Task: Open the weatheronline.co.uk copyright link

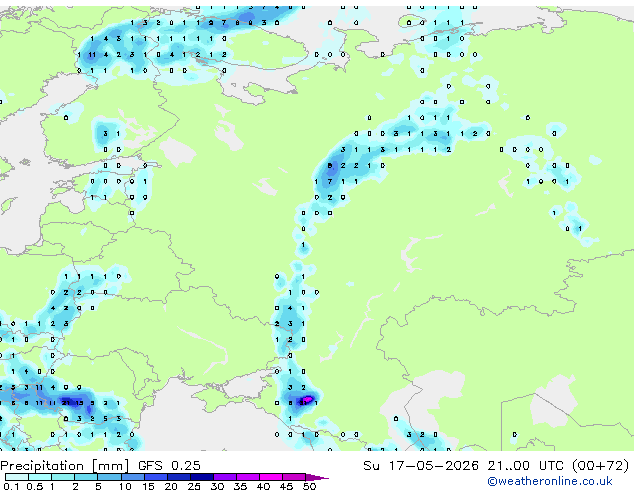Action: (549, 481)
